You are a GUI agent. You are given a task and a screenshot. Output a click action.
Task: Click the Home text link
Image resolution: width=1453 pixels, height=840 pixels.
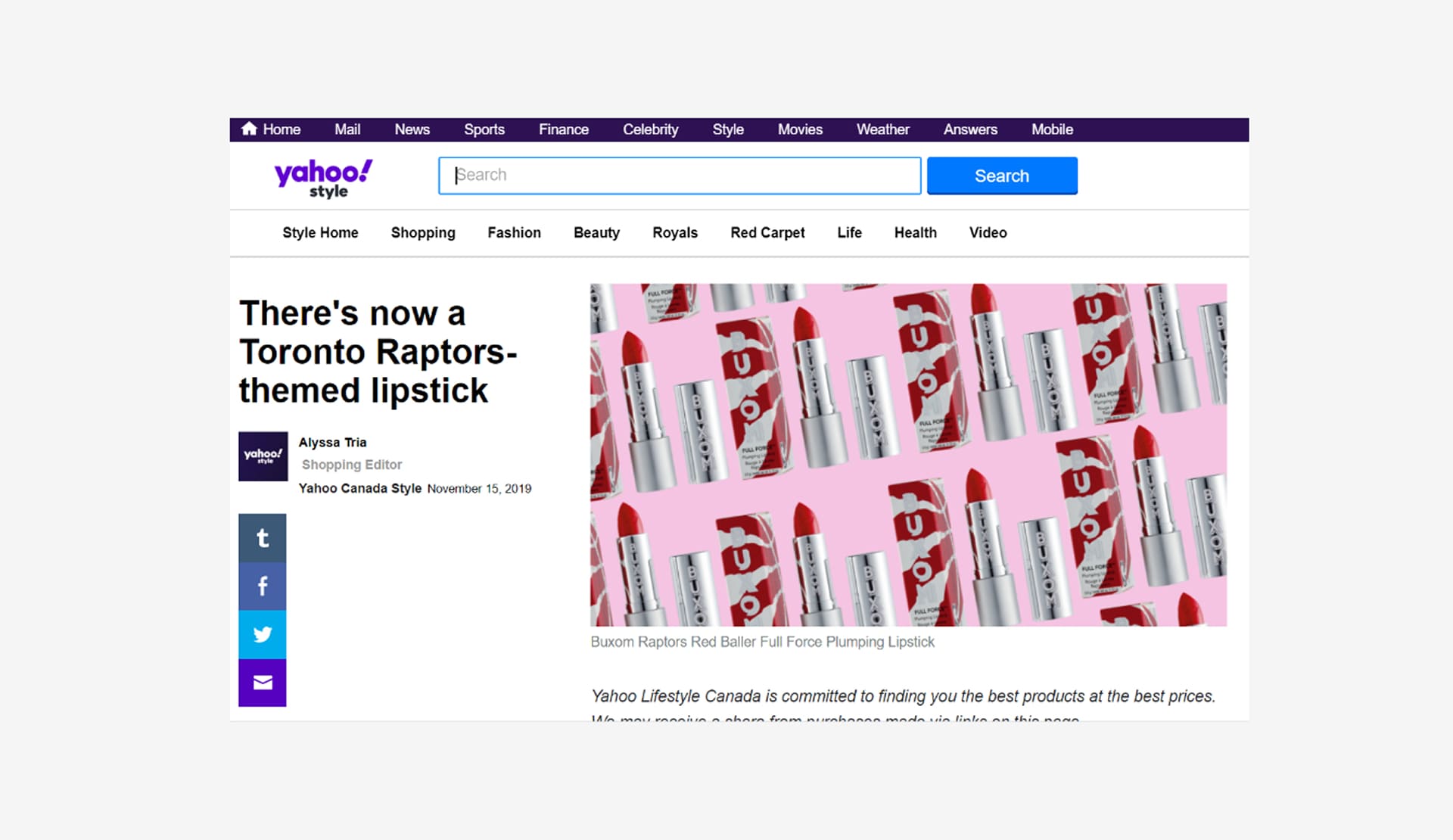tap(282, 129)
